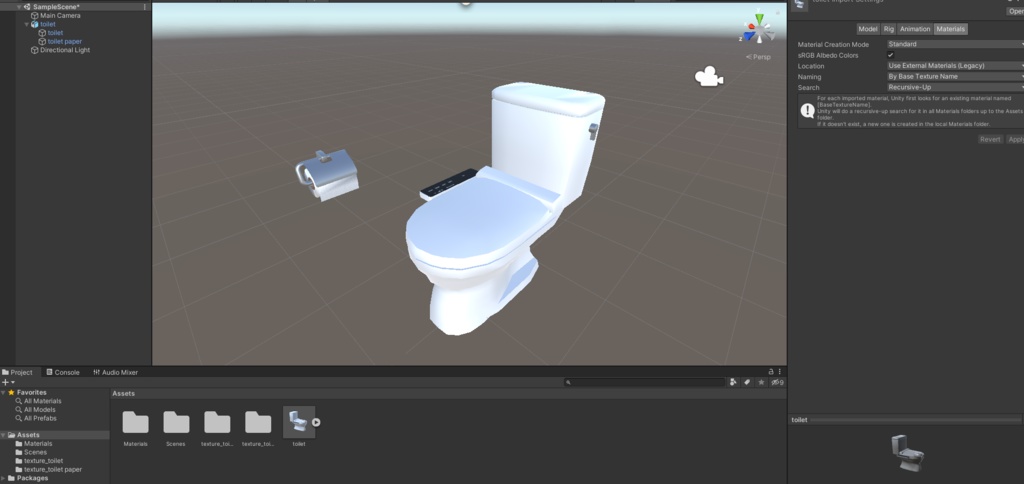The height and width of the screenshot is (484, 1024).
Task: Collapse the SampleScene hierarchy arrow
Action: click(19, 7)
